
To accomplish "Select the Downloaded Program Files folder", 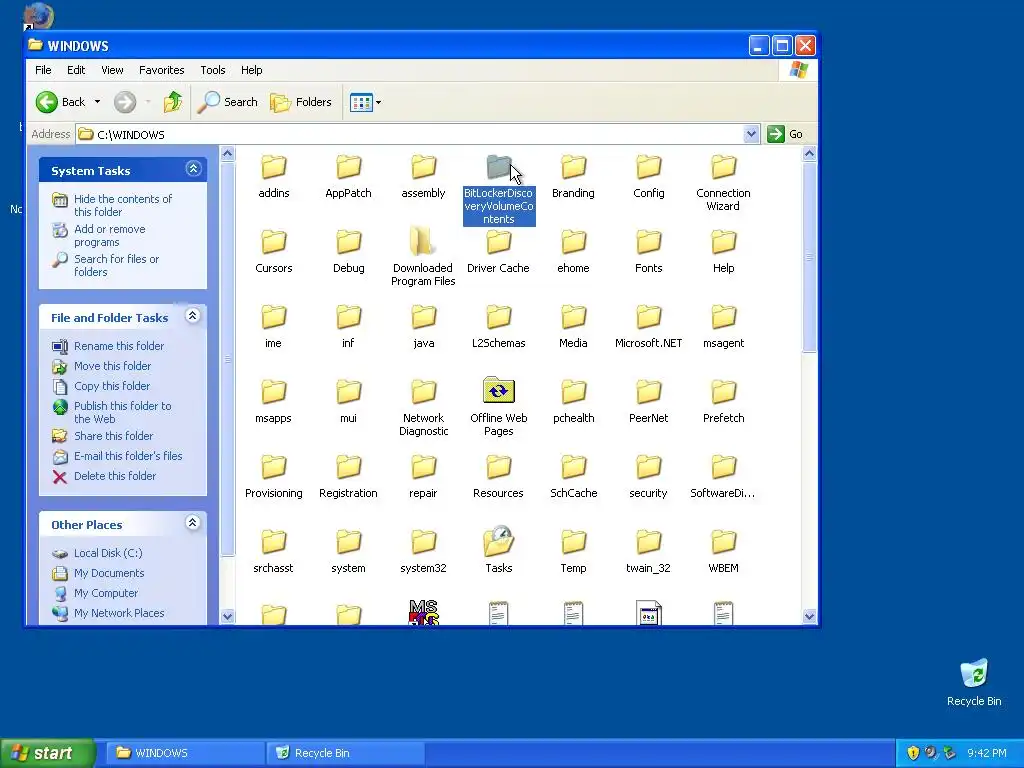I will (423, 257).
